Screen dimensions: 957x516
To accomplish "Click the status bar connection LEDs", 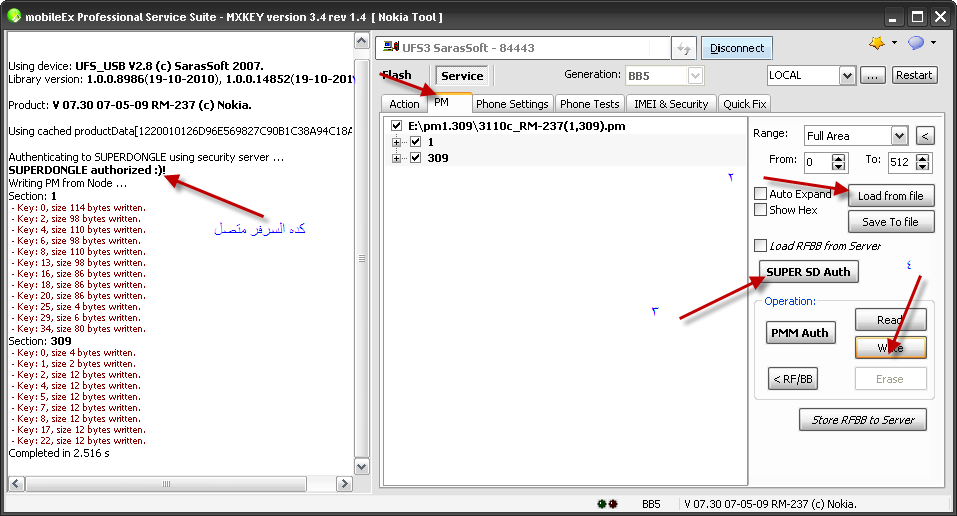I will click(607, 504).
